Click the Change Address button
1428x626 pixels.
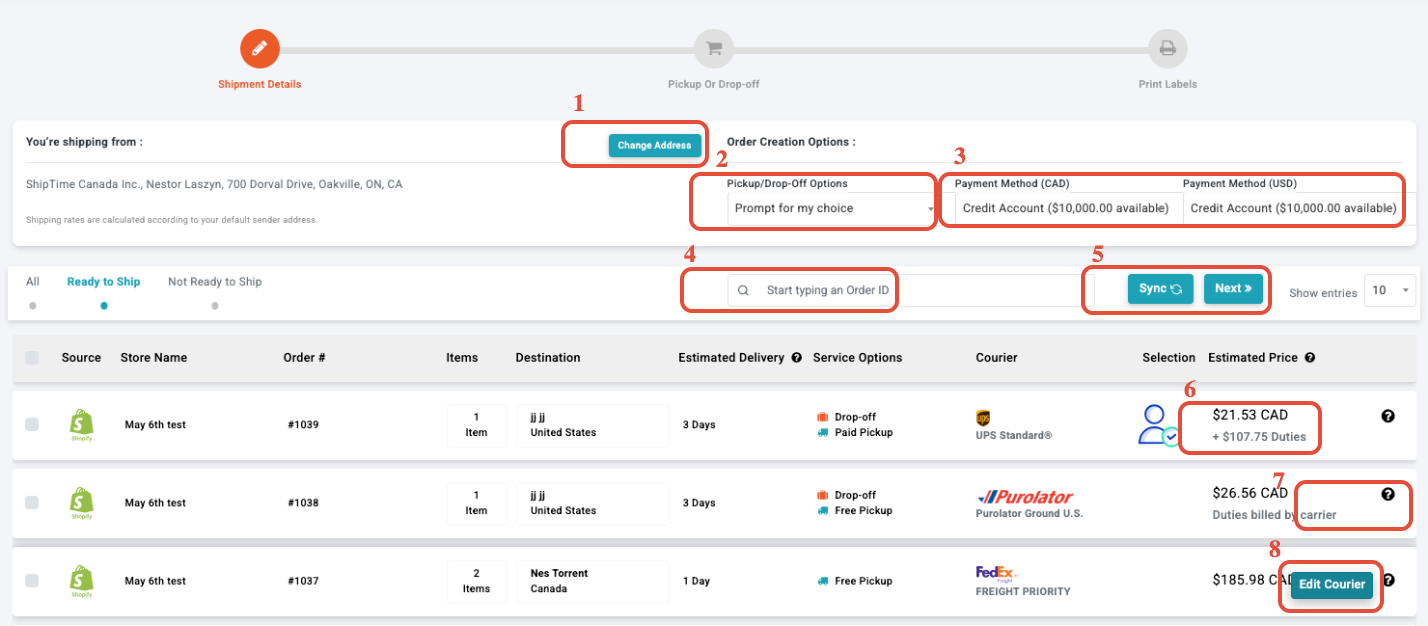654,145
